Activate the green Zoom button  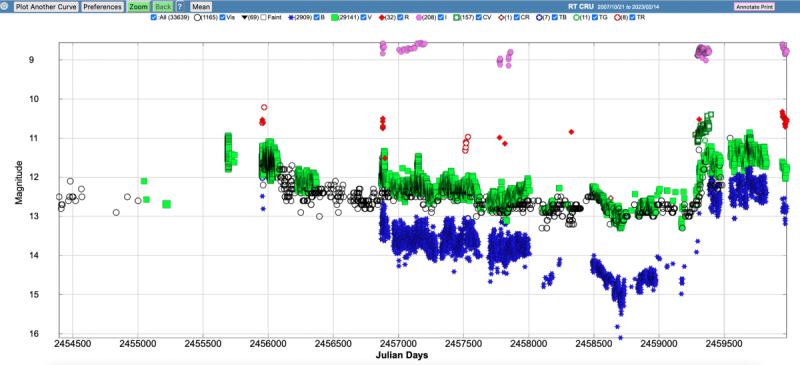coord(138,7)
